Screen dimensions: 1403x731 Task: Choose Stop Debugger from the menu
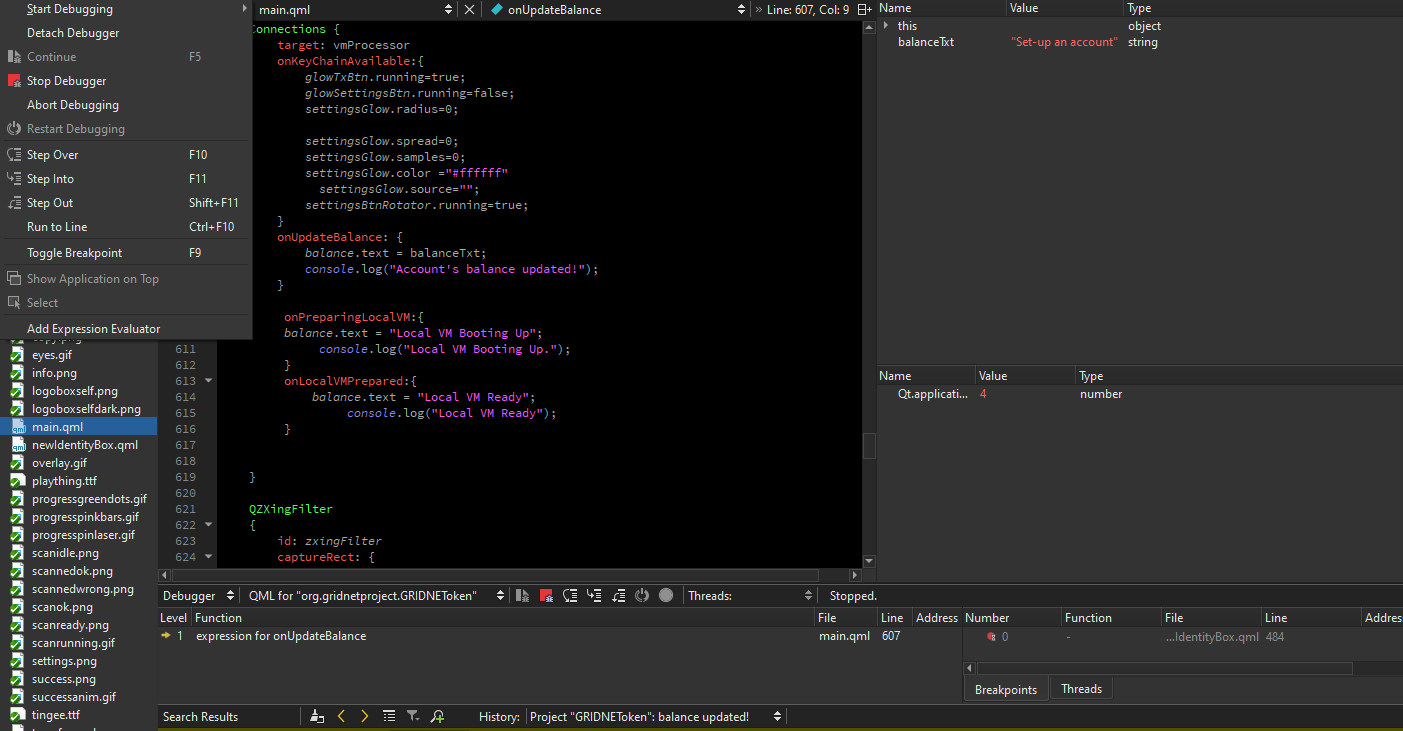[126, 81]
